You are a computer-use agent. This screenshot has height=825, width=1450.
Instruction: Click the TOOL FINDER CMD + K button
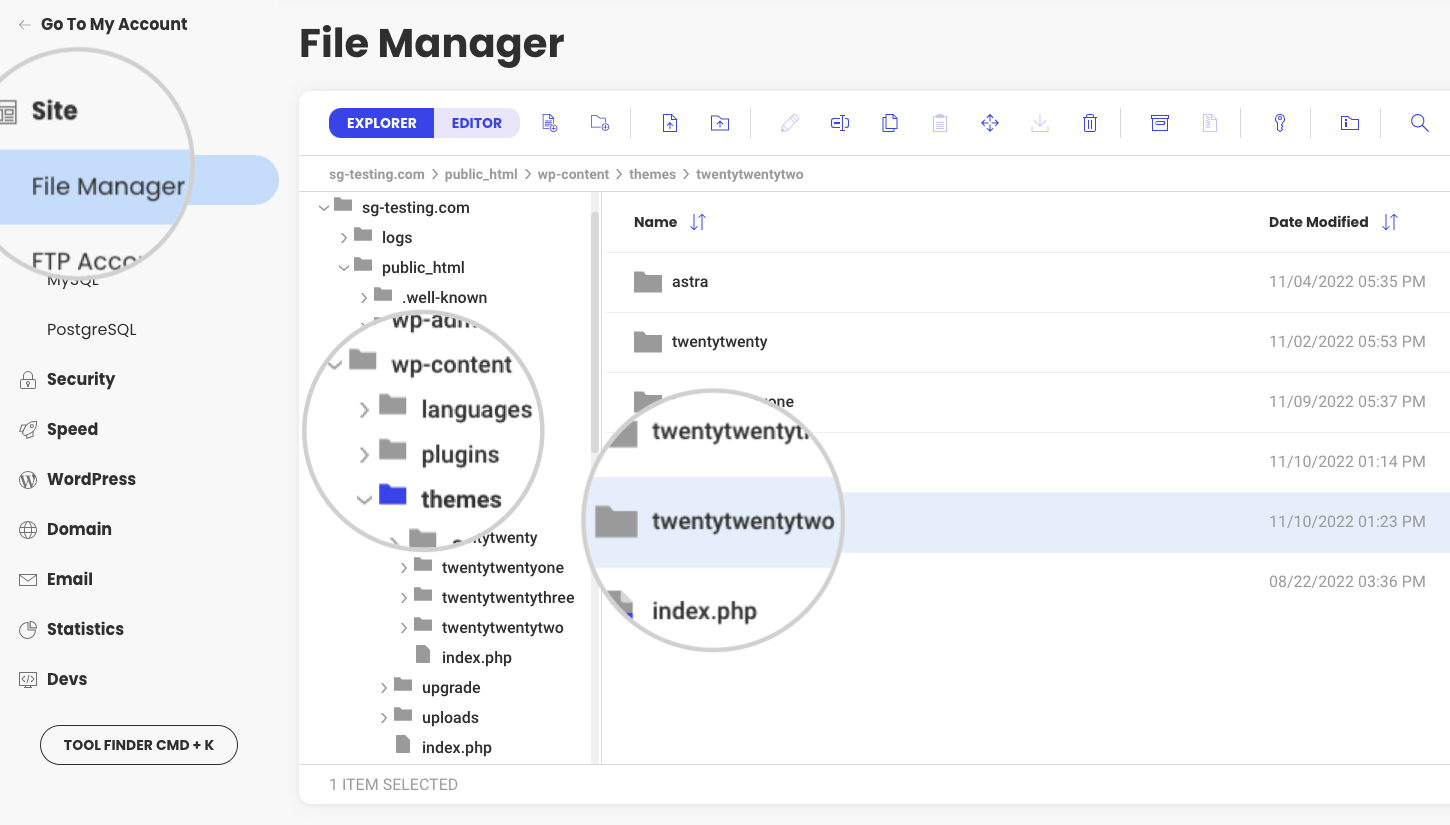click(139, 745)
